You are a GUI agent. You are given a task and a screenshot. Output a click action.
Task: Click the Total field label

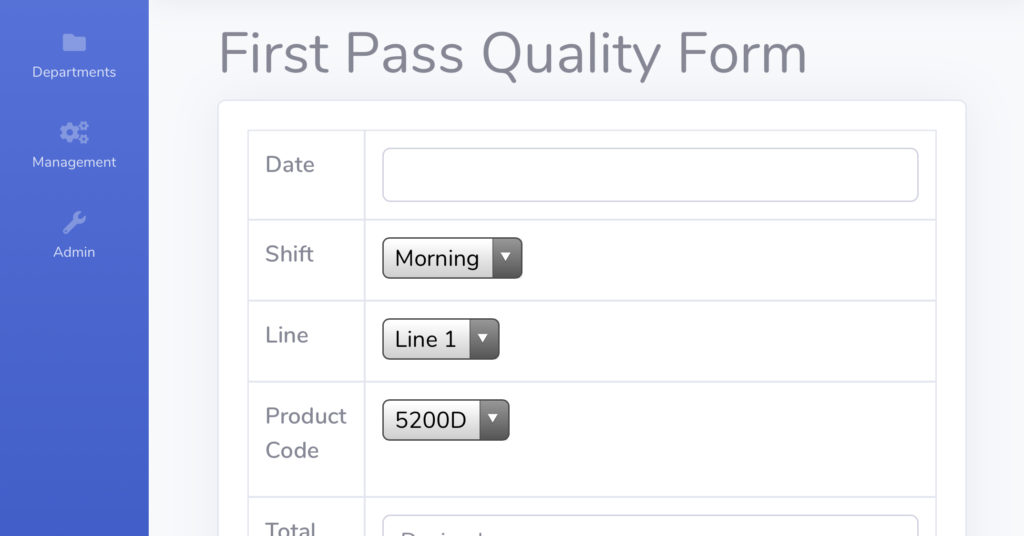[x=291, y=528]
